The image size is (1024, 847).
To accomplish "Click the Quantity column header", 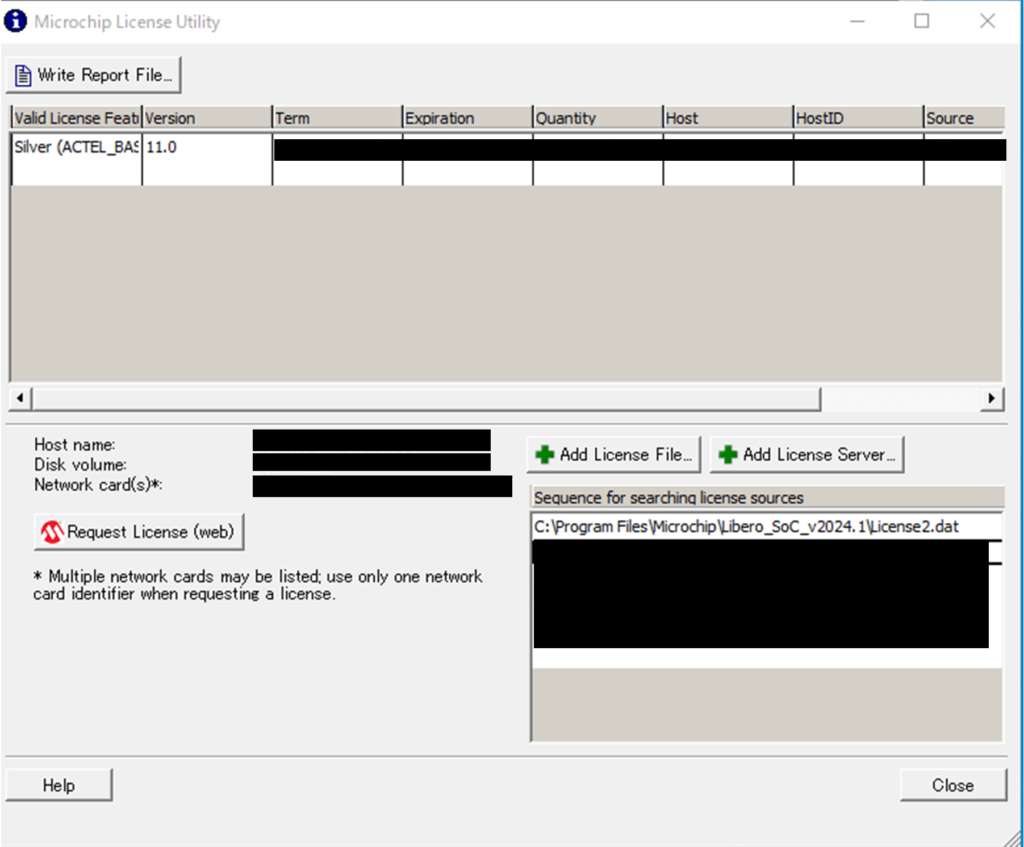I will [x=596, y=118].
